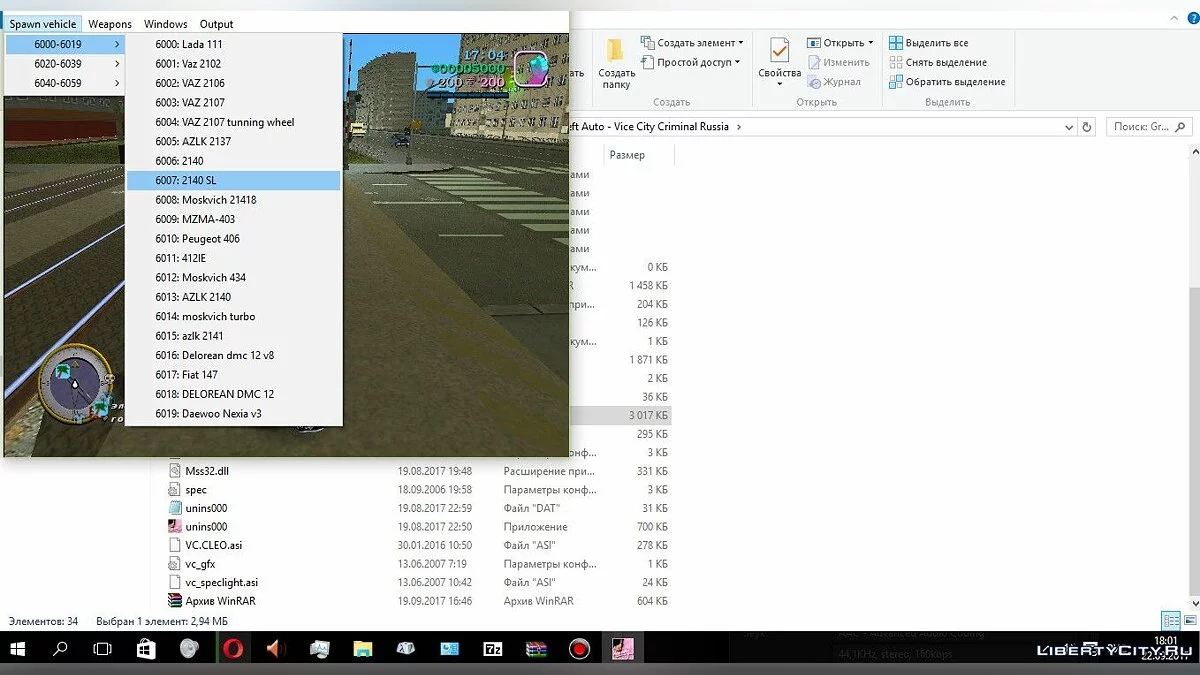Launch 7-Zip from the taskbar
Image resolution: width=1200 pixels, height=675 pixels.
(493, 649)
